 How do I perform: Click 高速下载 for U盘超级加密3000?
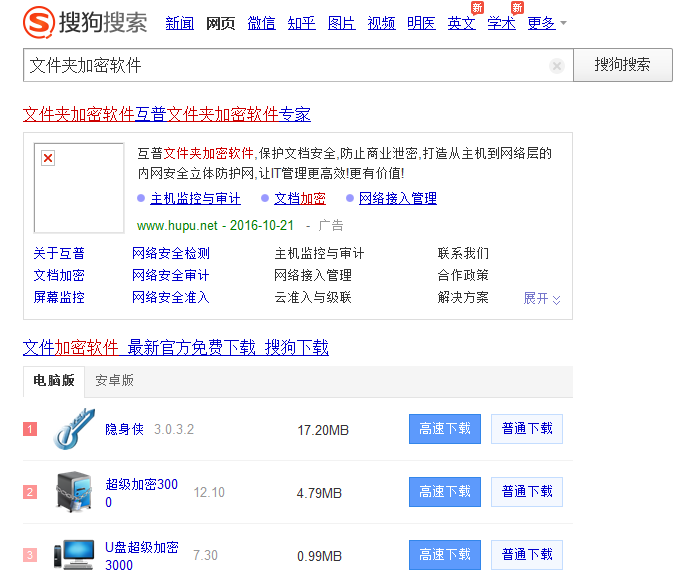click(445, 555)
